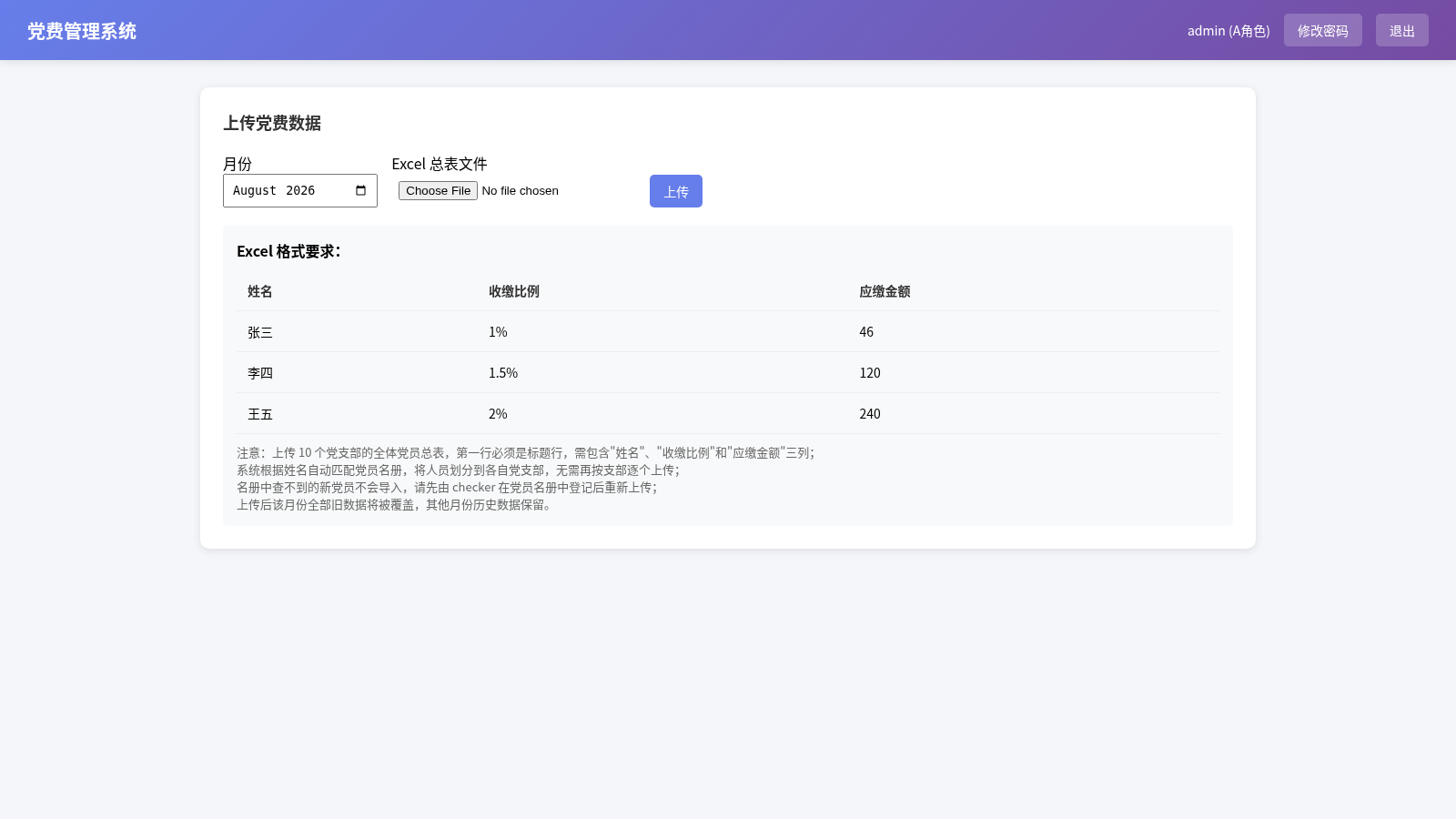Screen dimensions: 1456x819
Task: Click the 月份 label
Action: pyautogui.click(x=238, y=164)
